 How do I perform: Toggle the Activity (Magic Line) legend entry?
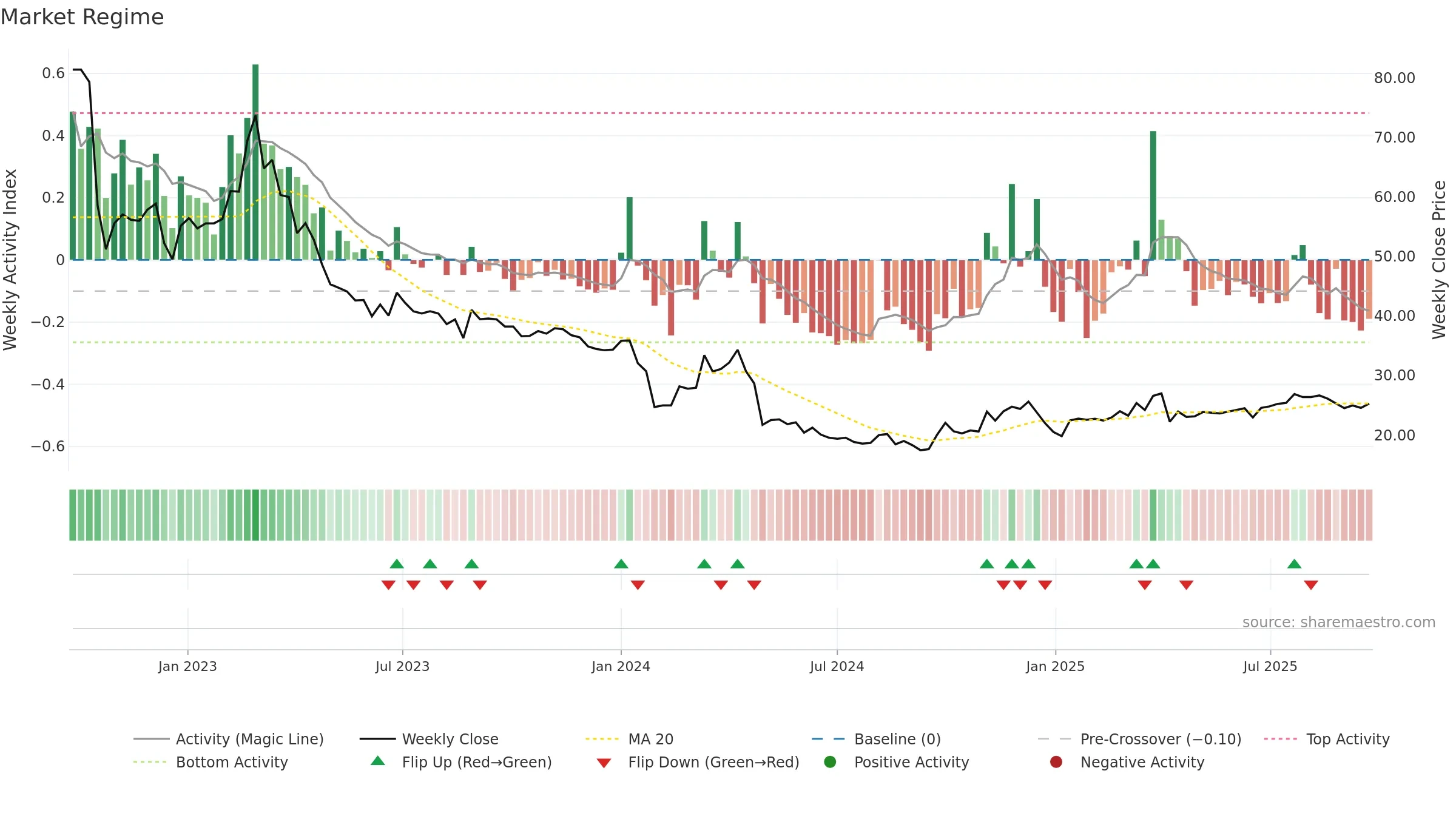pyautogui.click(x=229, y=739)
